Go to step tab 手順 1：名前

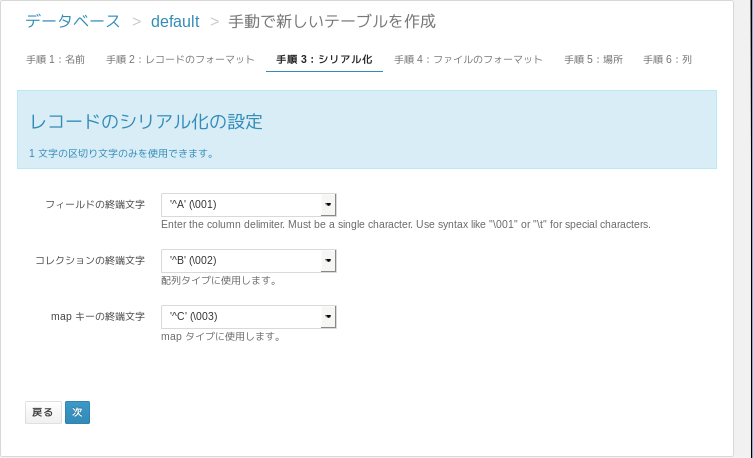coord(56,60)
